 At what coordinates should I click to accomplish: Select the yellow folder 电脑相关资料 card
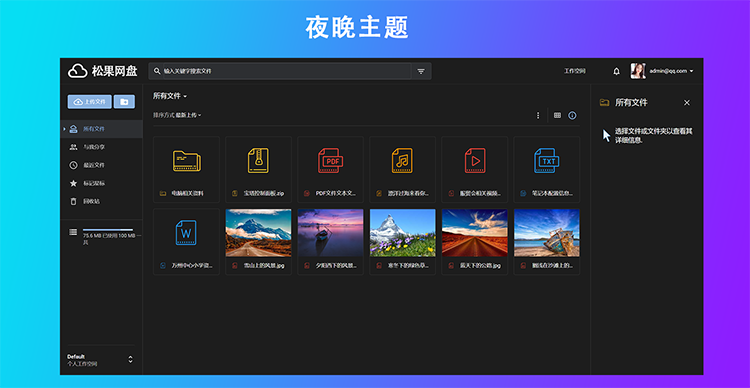coord(187,169)
